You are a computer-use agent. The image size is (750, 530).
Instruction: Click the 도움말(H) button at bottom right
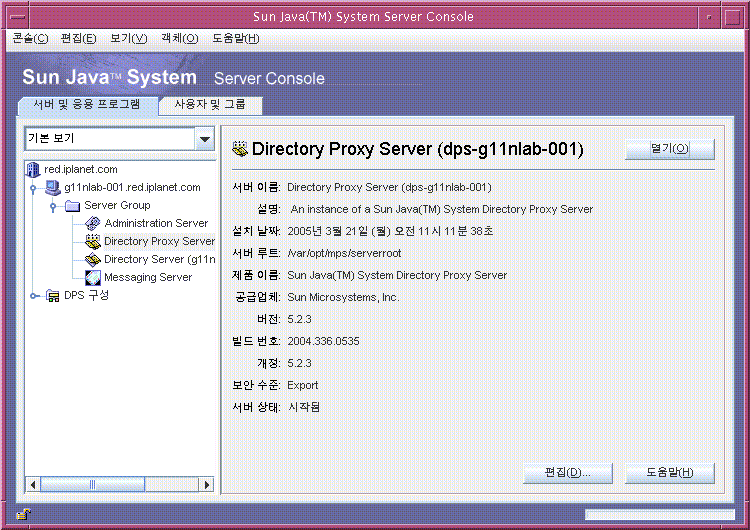pyautogui.click(x=670, y=473)
